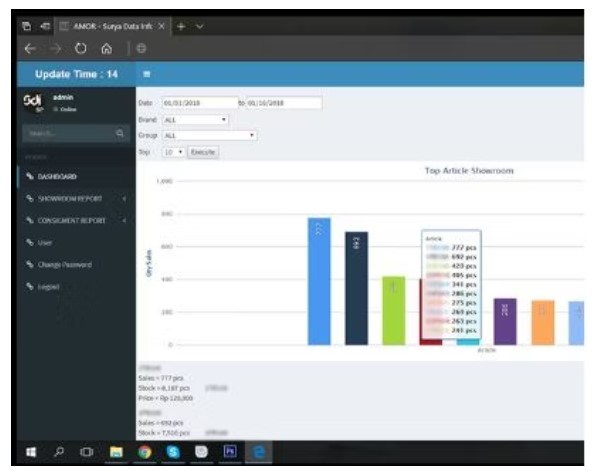601x471 pixels.
Task: Open the Windows Start menu
Action: [31, 452]
